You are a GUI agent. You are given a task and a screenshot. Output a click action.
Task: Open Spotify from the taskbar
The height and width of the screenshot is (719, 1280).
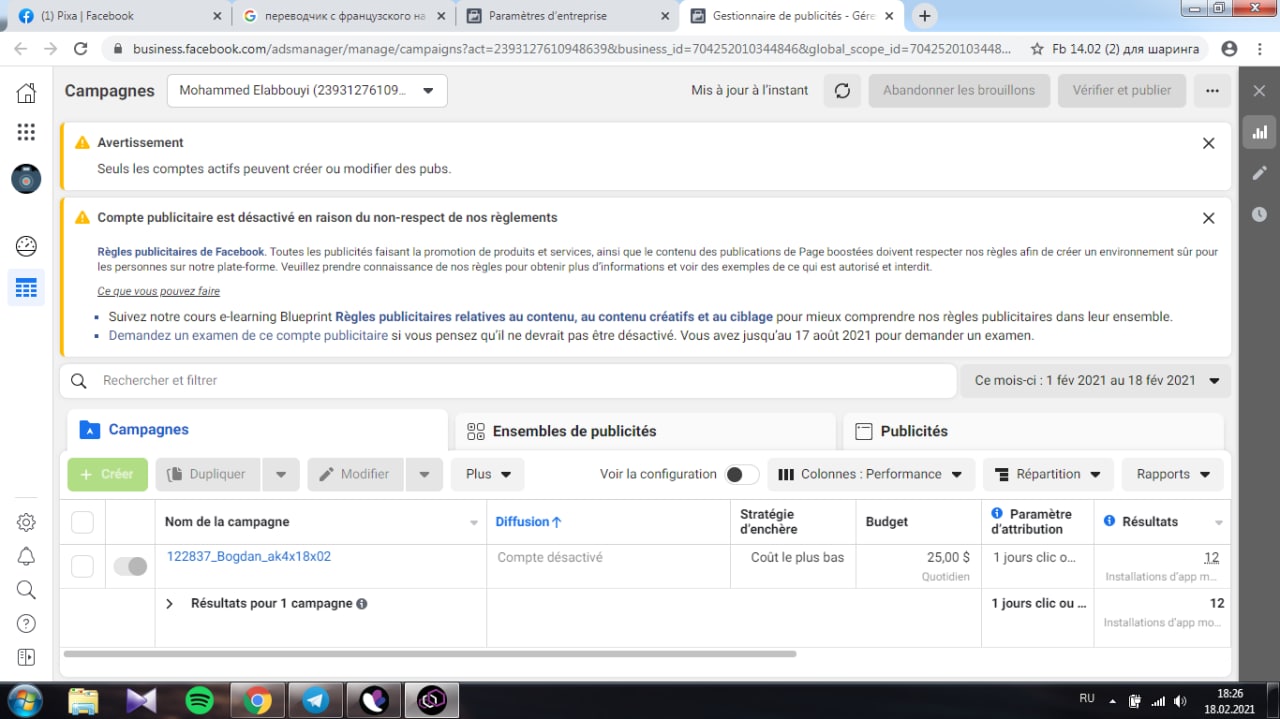(200, 700)
